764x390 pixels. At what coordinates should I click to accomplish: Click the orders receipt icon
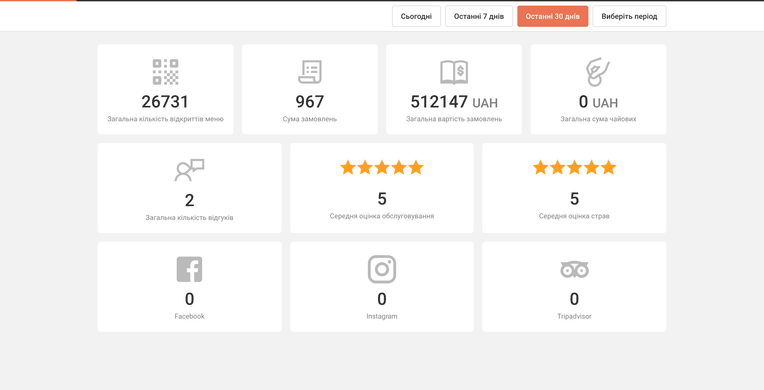309,72
